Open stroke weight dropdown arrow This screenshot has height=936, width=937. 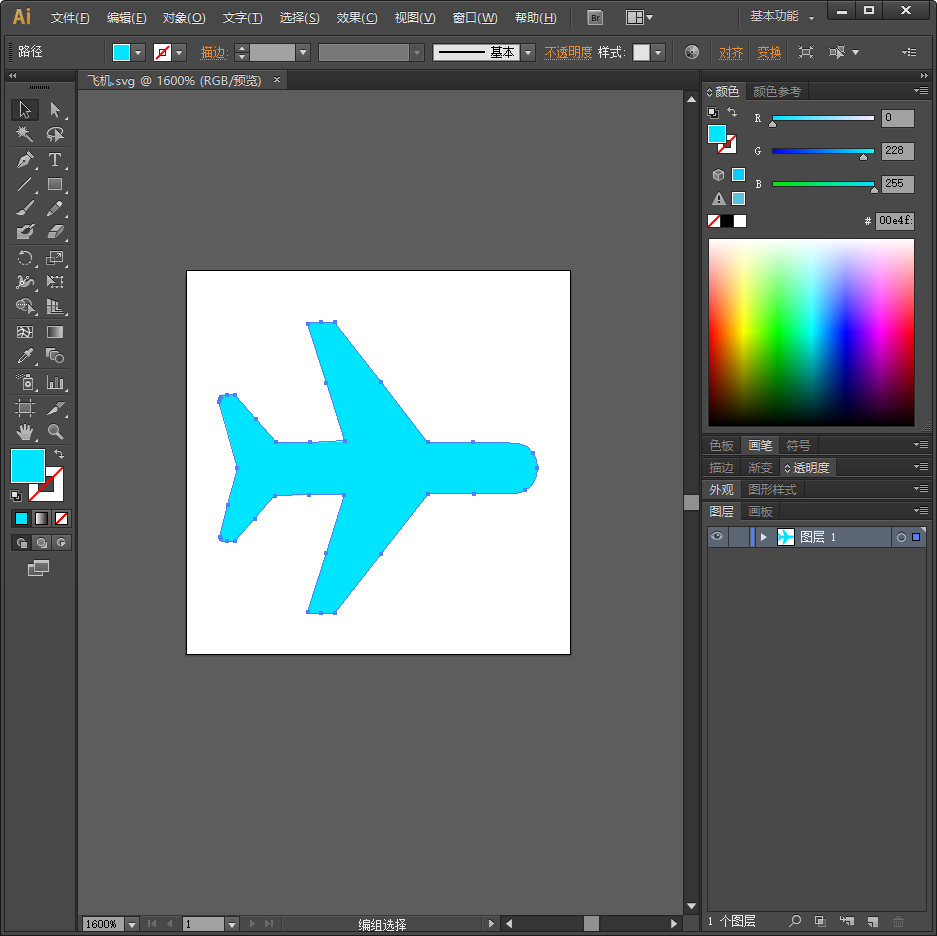click(x=303, y=53)
